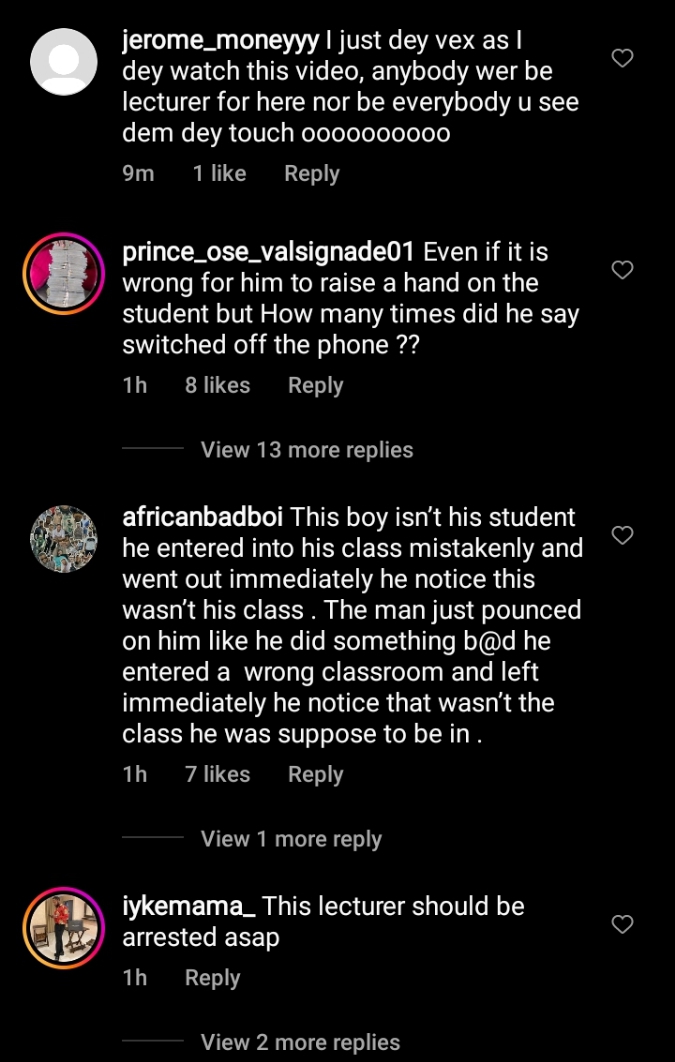Open iykemama_'s story ring avatar
Viewport: 675px width, 1062px height.
64,928
